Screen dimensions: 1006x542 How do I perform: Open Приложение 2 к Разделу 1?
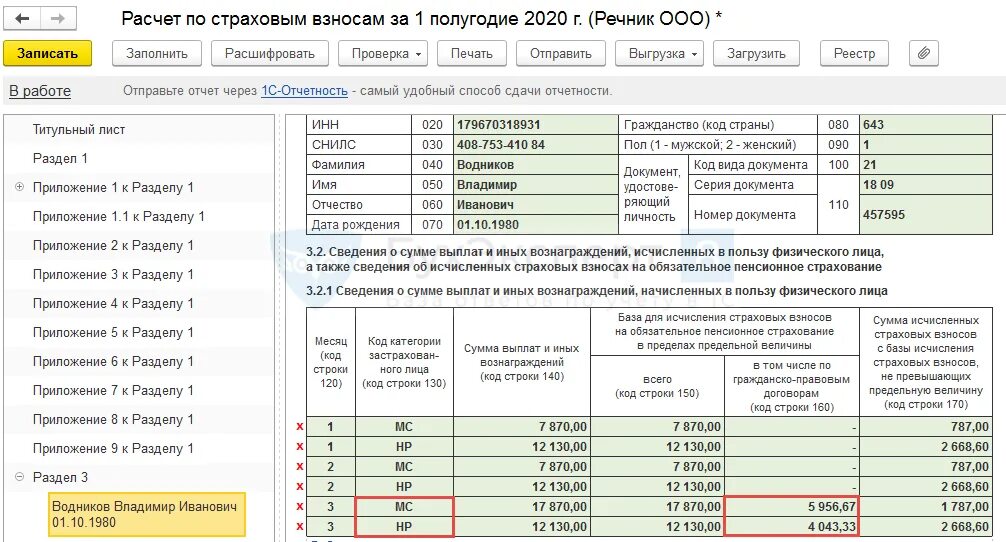[x=113, y=246]
